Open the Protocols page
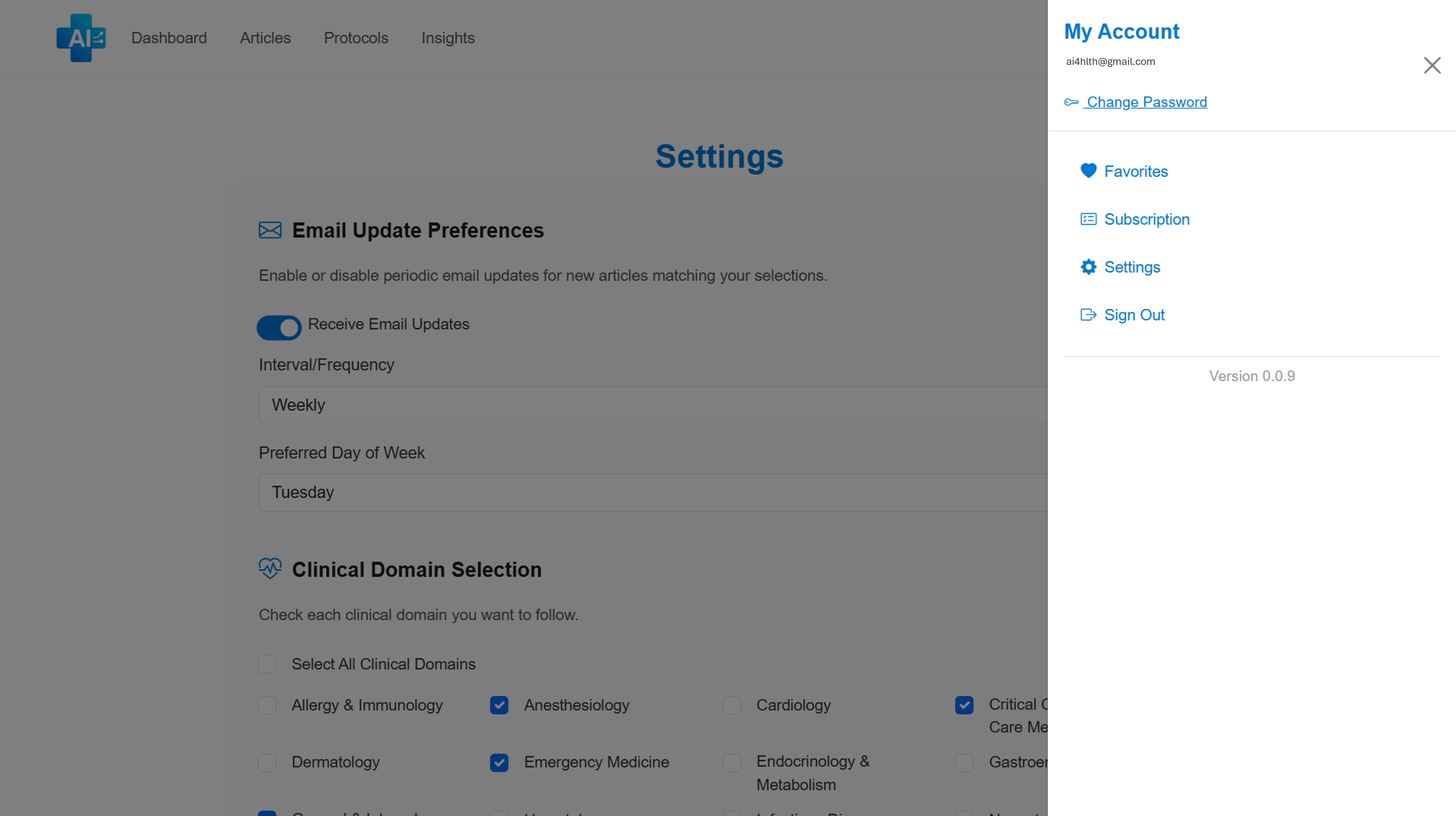 tap(356, 38)
